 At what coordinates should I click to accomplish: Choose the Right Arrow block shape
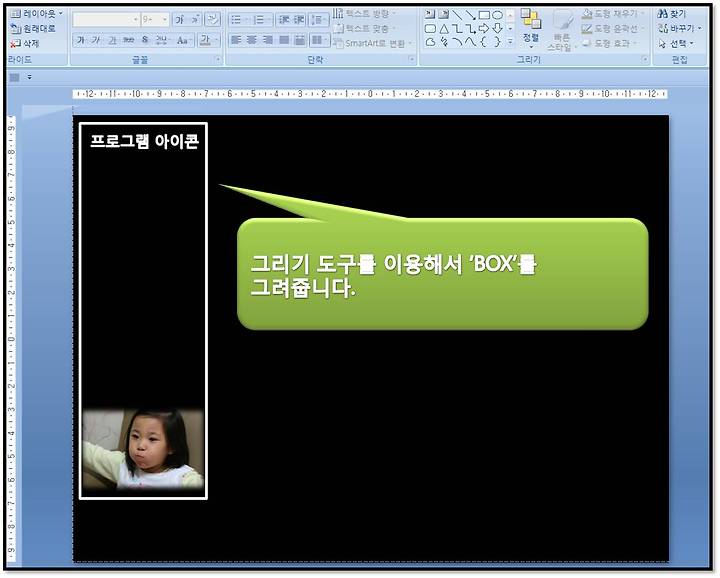pos(484,28)
